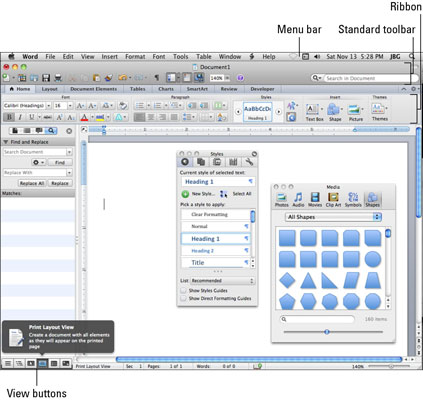This screenshot has width=423, height=400.
Task: Open the All Shapes dropdown
Action: coord(333,217)
